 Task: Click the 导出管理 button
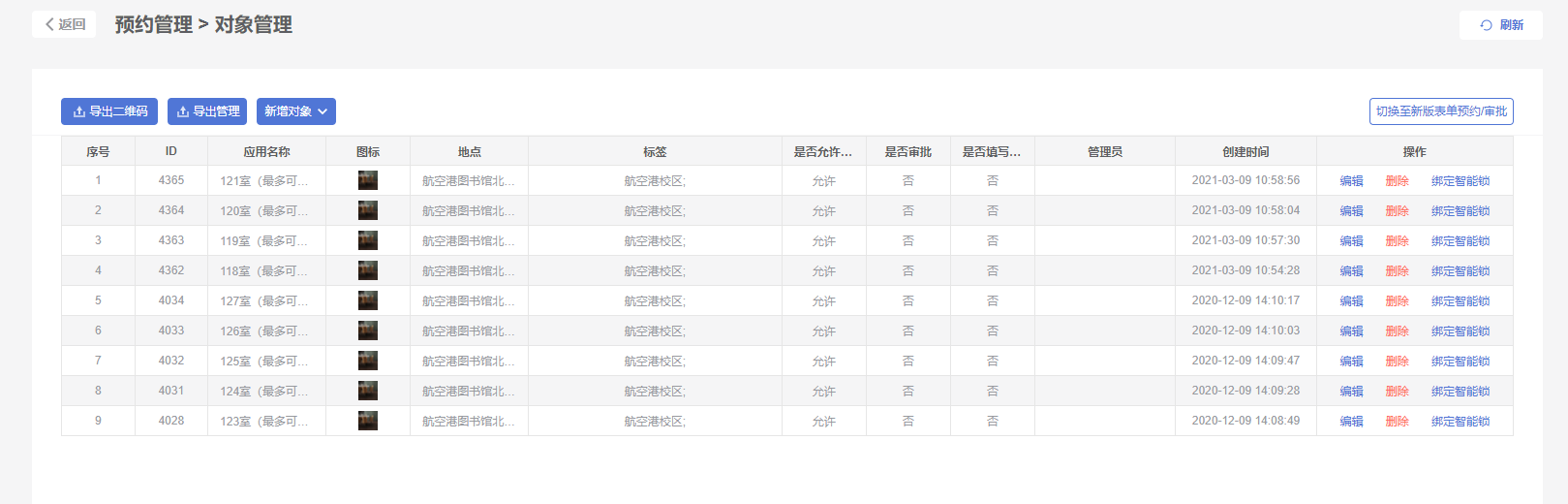pyautogui.click(x=207, y=111)
